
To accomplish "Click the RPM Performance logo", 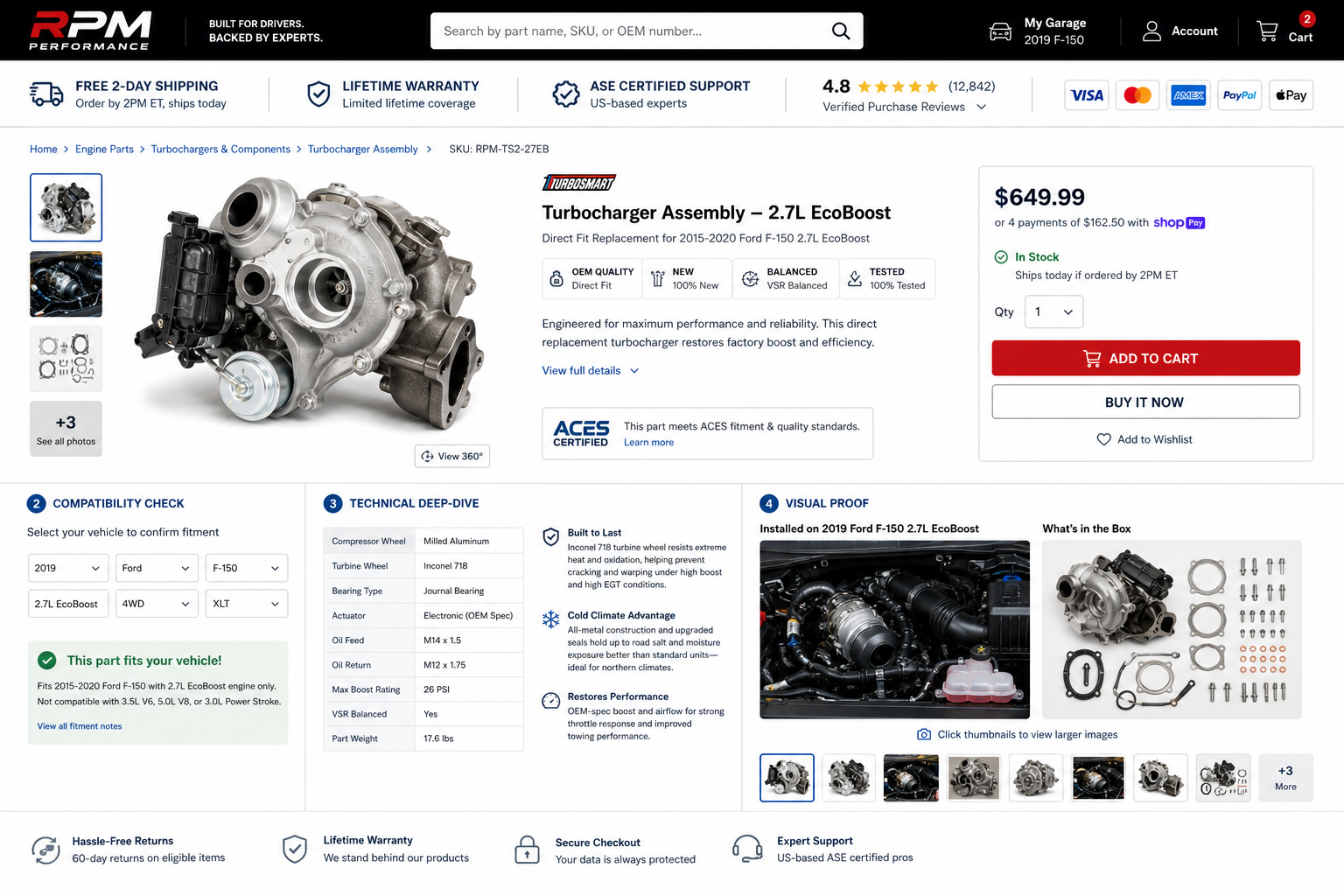I will [x=90, y=31].
